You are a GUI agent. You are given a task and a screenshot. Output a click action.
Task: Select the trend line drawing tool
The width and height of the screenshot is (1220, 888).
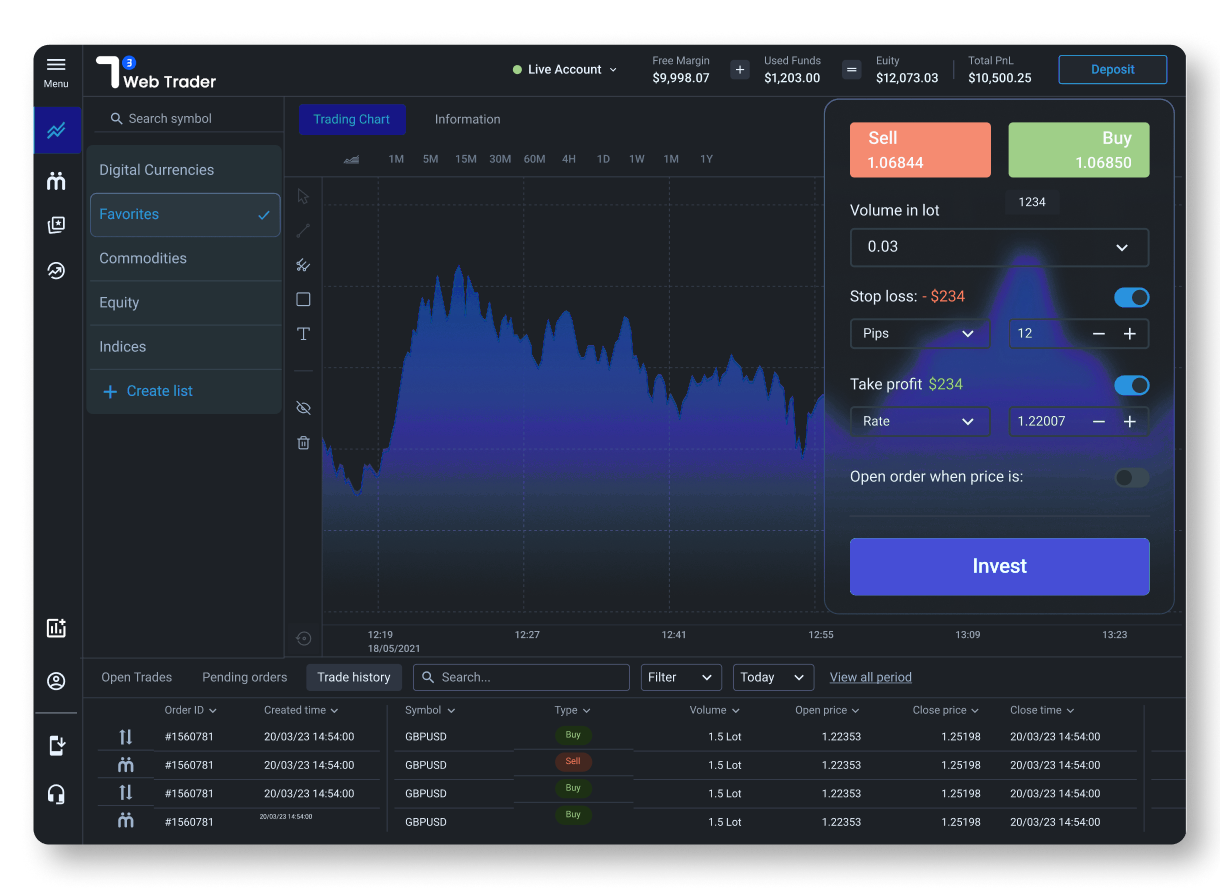304,230
